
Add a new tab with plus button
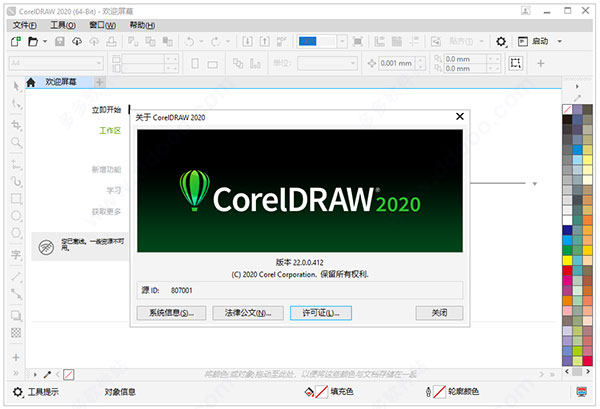(99, 82)
